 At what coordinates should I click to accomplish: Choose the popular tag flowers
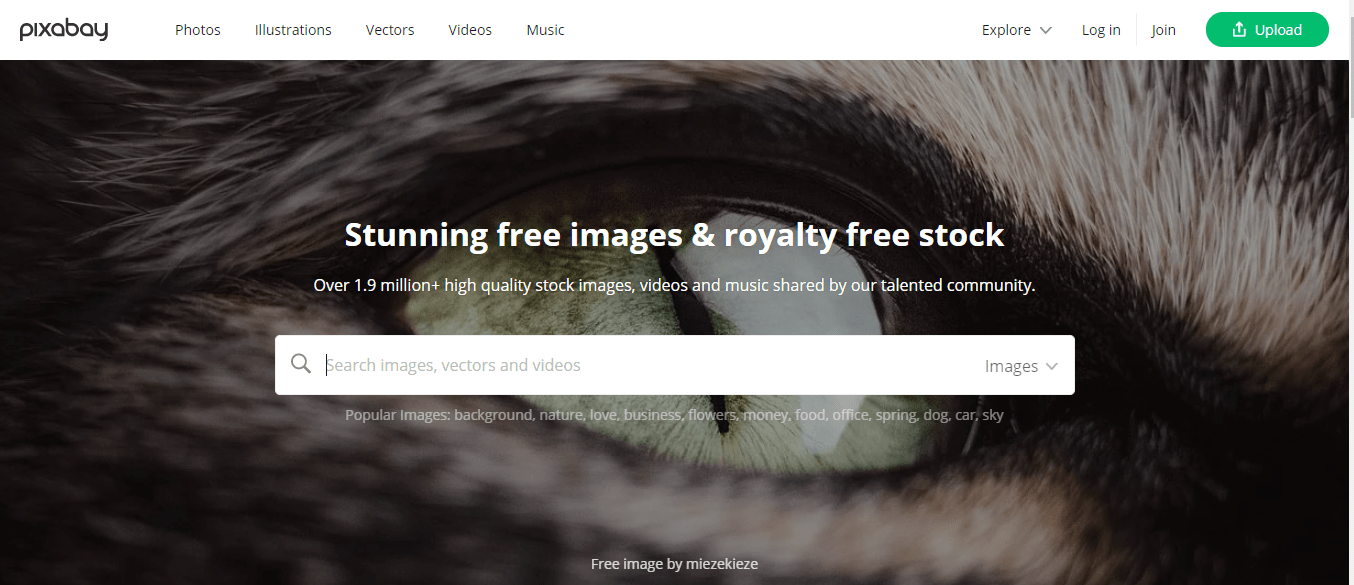click(712, 414)
